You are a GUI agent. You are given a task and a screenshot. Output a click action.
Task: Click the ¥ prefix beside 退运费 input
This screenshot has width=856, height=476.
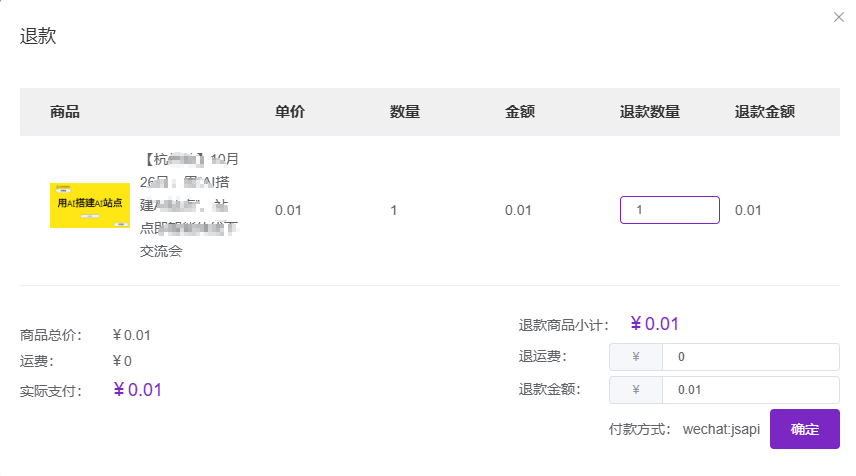click(x=634, y=357)
